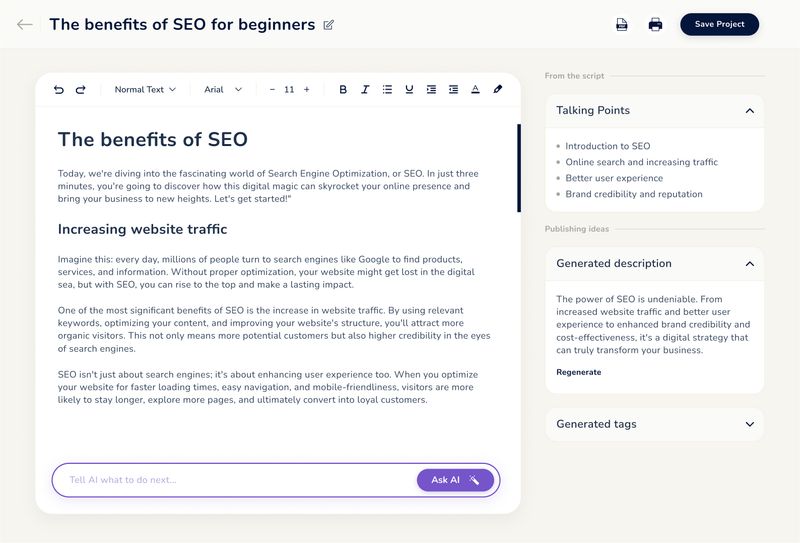This screenshot has width=800, height=543.
Task: Collapse the Talking Points section
Action: click(749, 111)
